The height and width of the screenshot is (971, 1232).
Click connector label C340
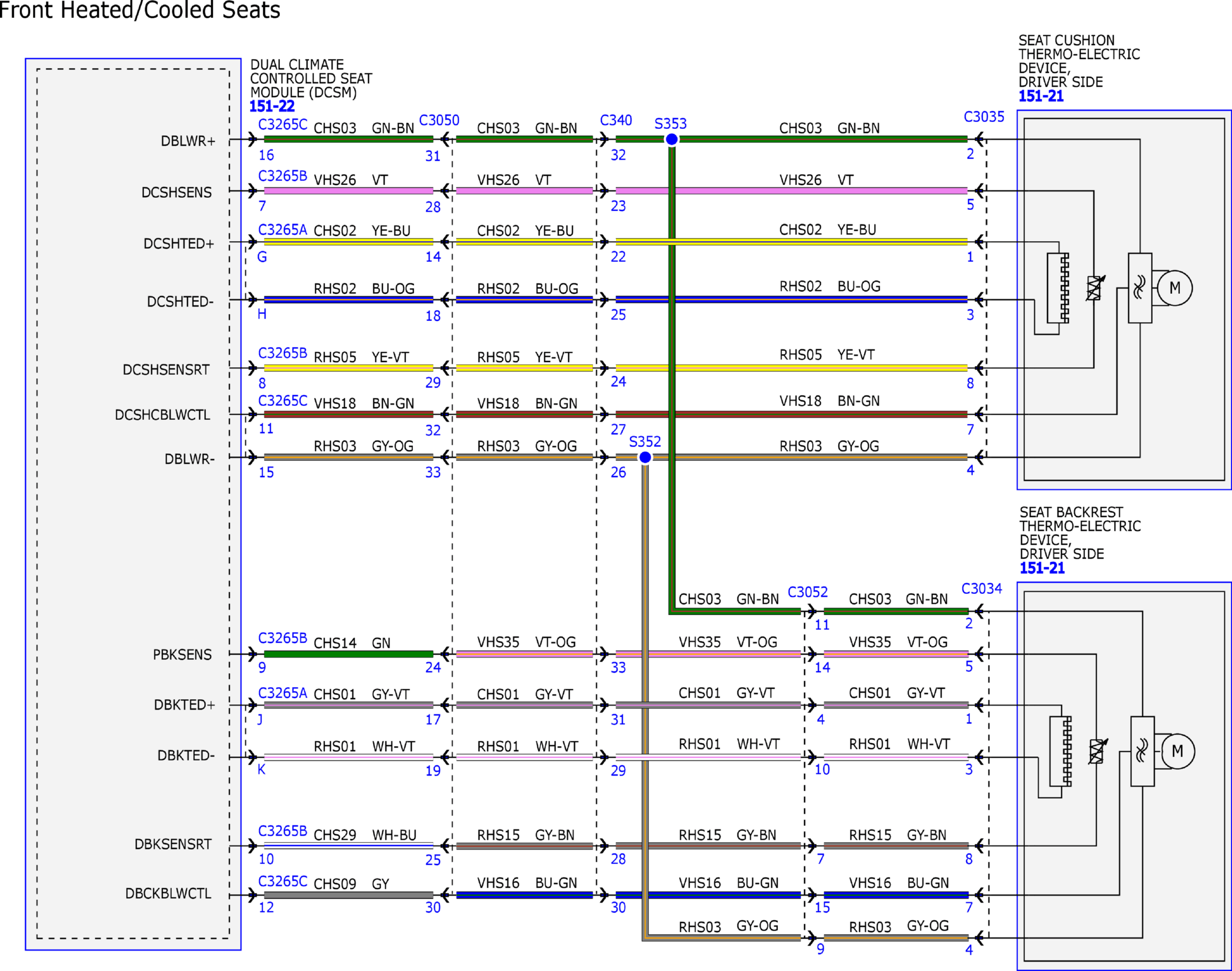616,120
